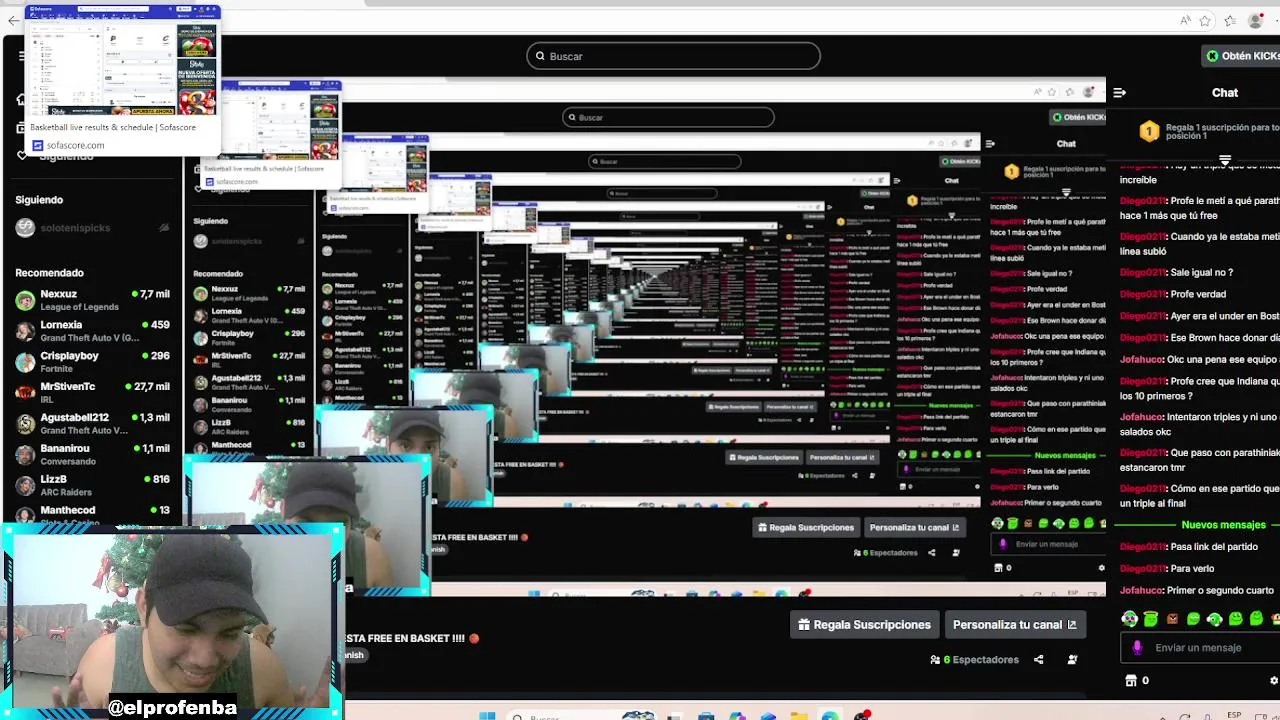
Task: Open Lornexia channel avatar in sidebar
Action: (x=25, y=331)
